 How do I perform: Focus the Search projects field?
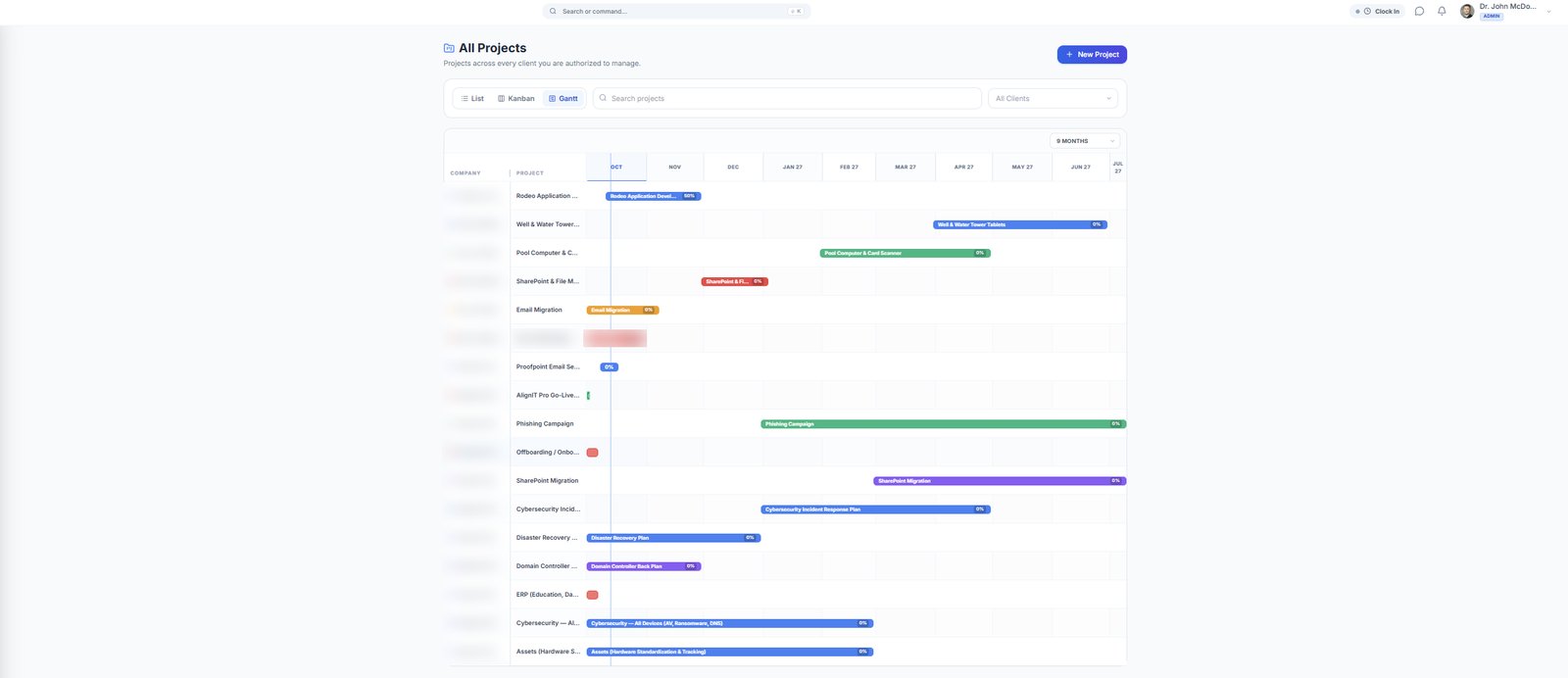point(787,98)
